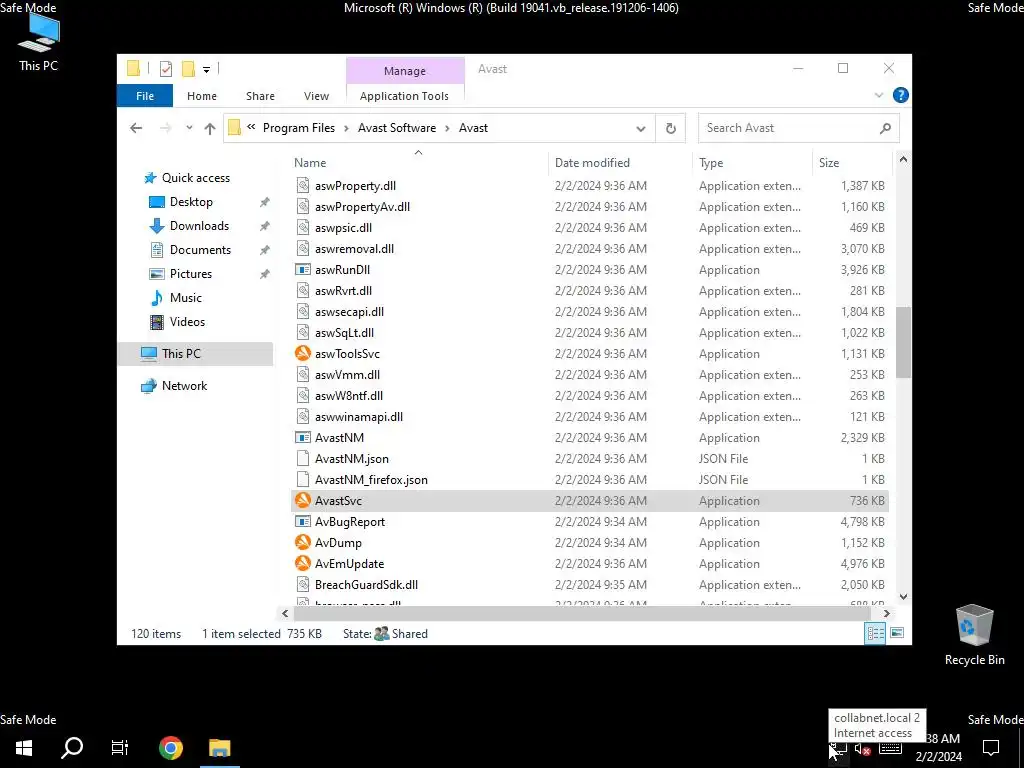Screen dimensions: 1024x768
Task: Open Customize Quick Access Toolbar dropdown
Action: pyautogui.click(x=206, y=69)
